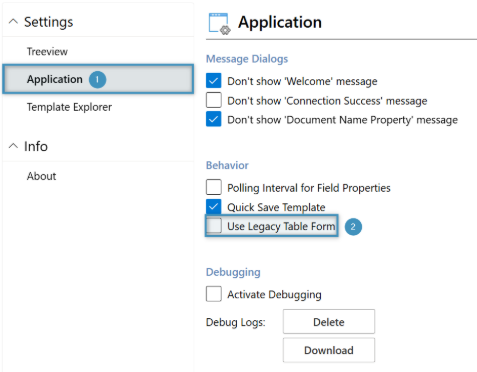The image size is (477, 372).
Task: Disable the Quick Save Template checkbox
Action: (213, 207)
